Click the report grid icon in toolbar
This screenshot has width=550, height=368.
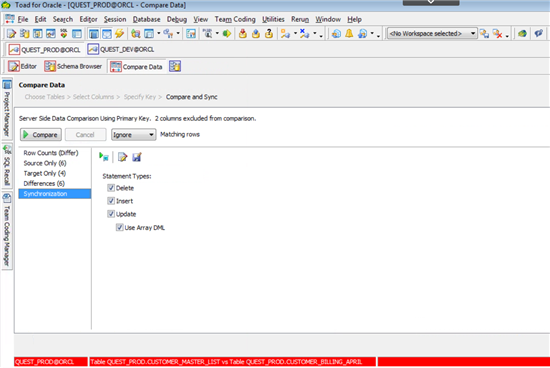[191, 34]
